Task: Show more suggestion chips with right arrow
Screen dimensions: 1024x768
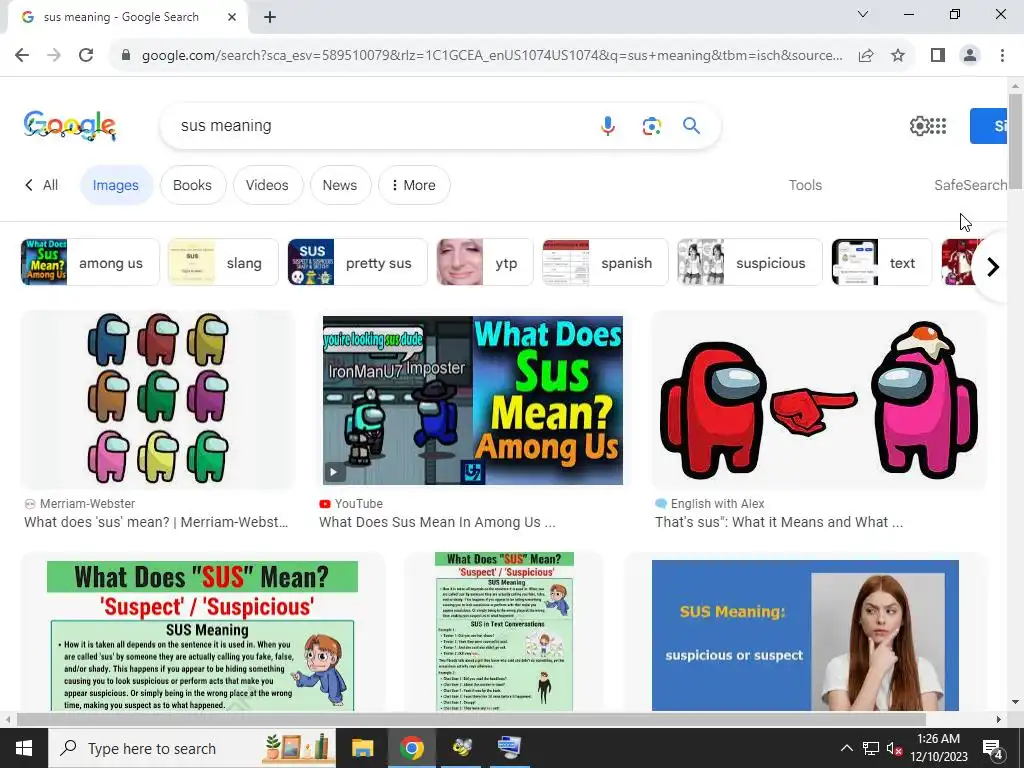Action: 993,266
